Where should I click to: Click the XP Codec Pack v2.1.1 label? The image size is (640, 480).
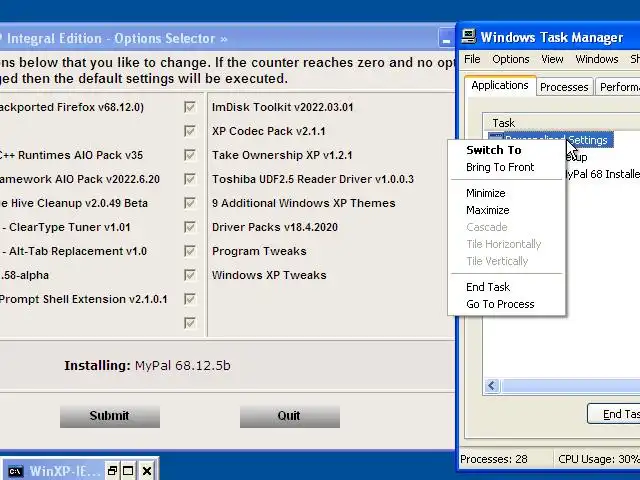click(269, 131)
